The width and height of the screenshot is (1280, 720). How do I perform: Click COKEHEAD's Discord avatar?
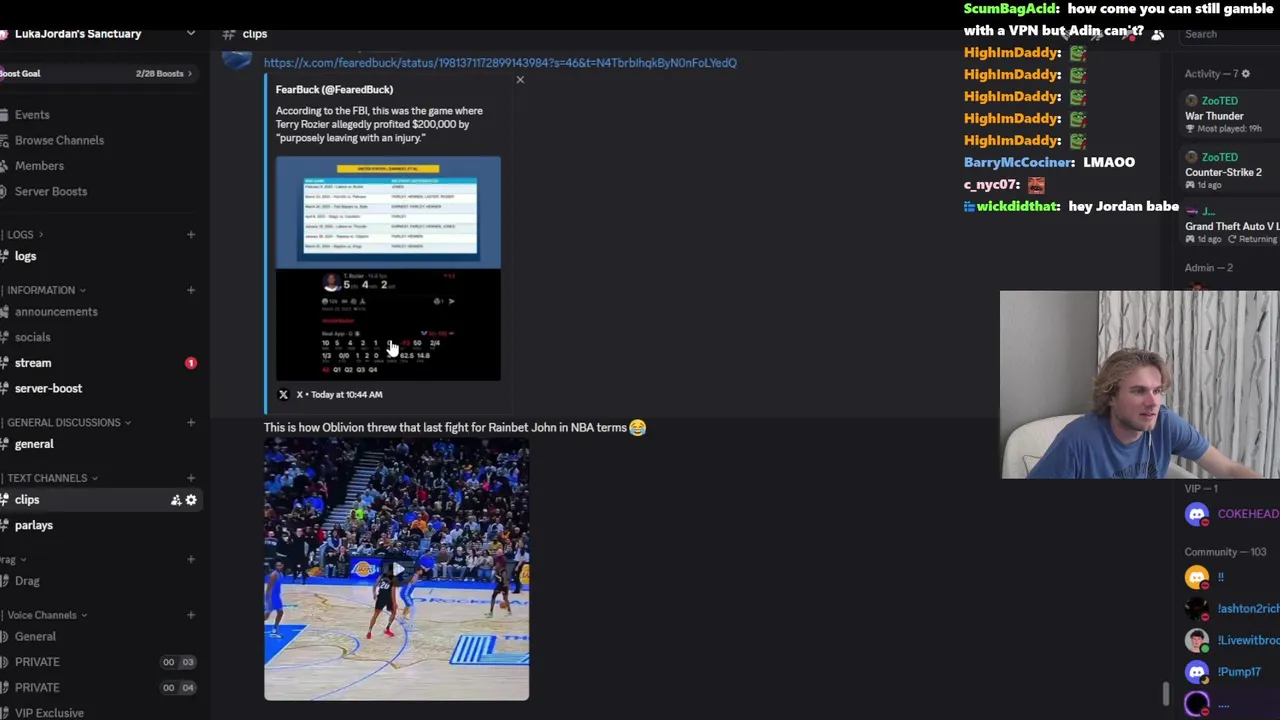[x=1197, y=514]
